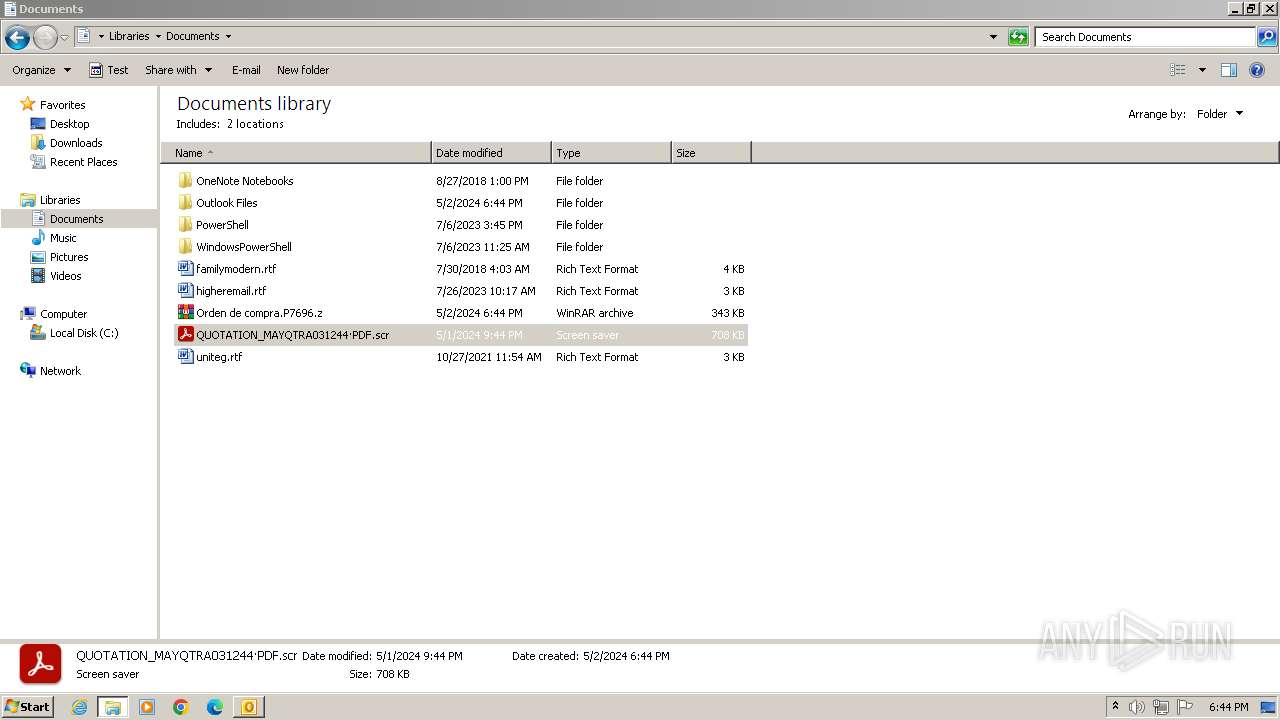Viewport: 1280px width, 720px height.
Task: Open Outlook from the taskbar
Action: (248, 707)
